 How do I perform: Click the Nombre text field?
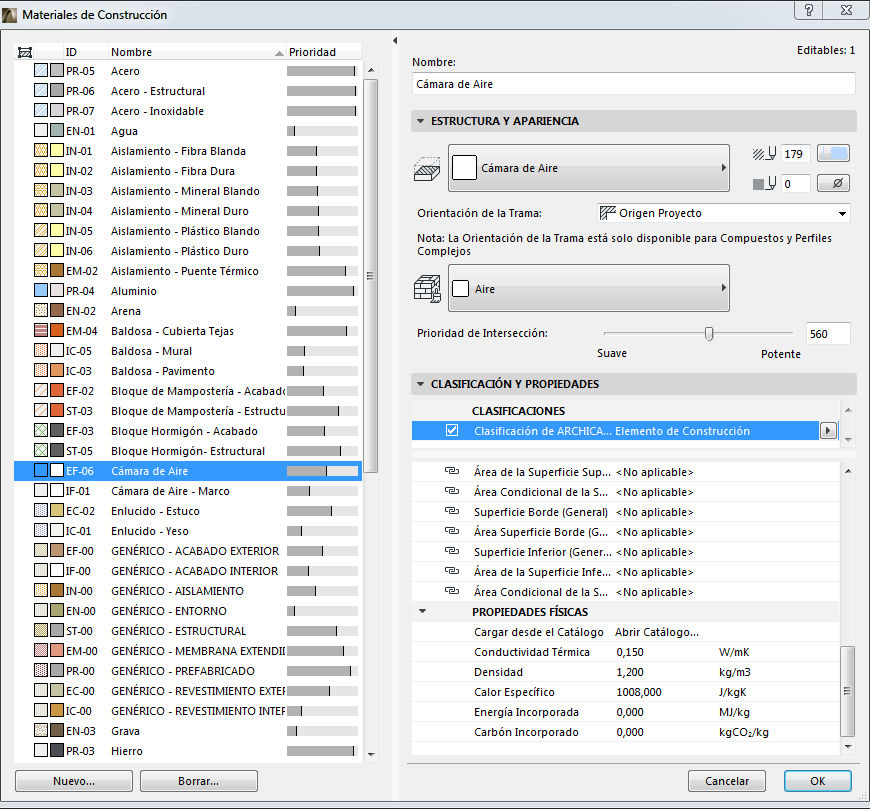pyautogui.click(x=633, y=84)
